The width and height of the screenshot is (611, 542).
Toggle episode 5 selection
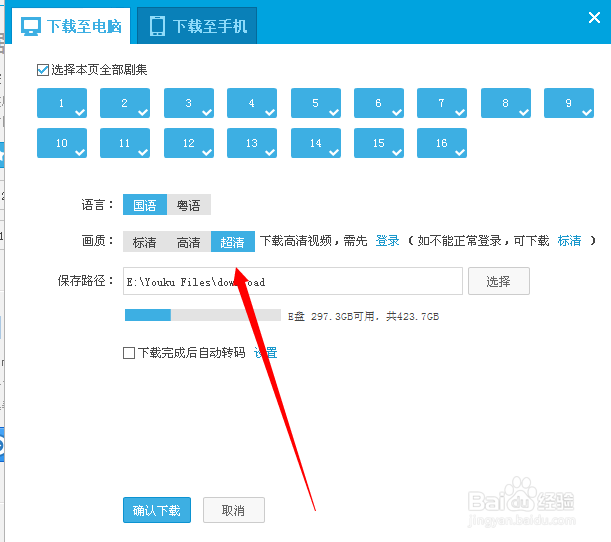click(x=316, y=103)
